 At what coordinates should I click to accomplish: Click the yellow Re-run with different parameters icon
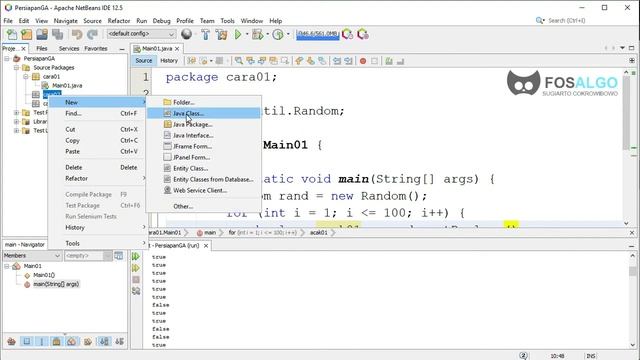(136, 268)
